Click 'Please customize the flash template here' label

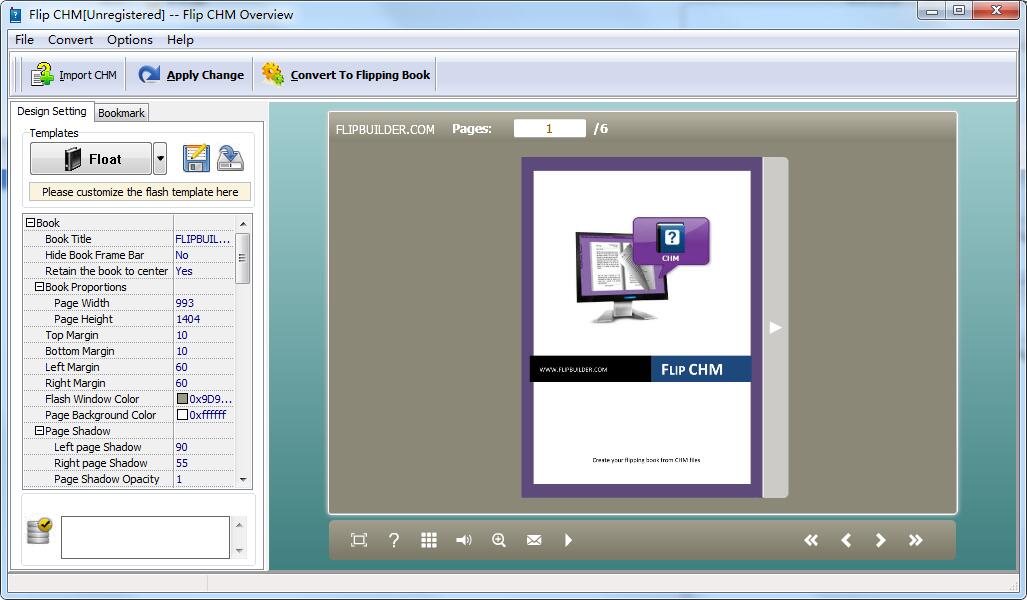pos(140,192)
